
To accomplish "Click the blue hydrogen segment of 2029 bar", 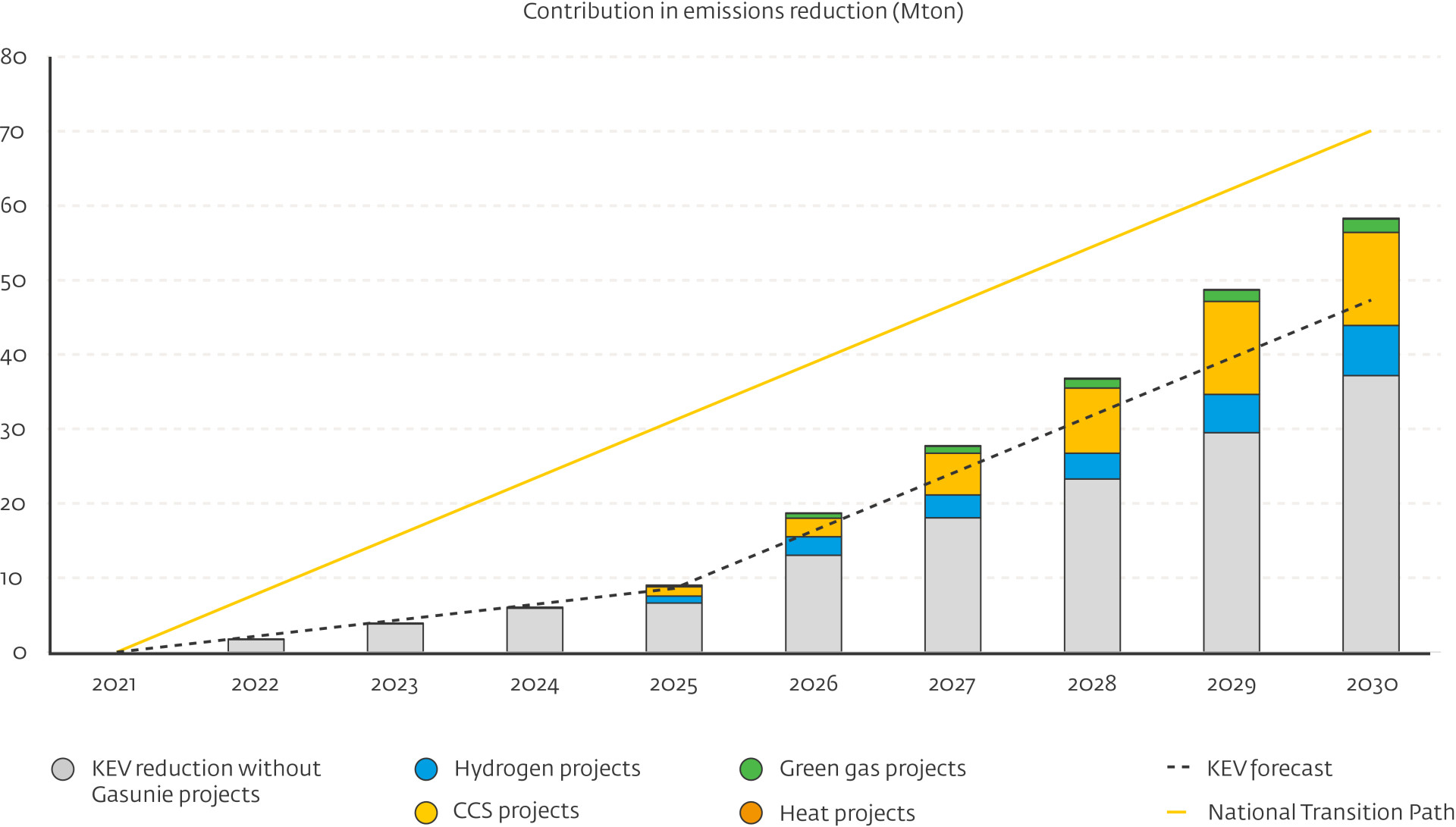I will coord(1232,413).
